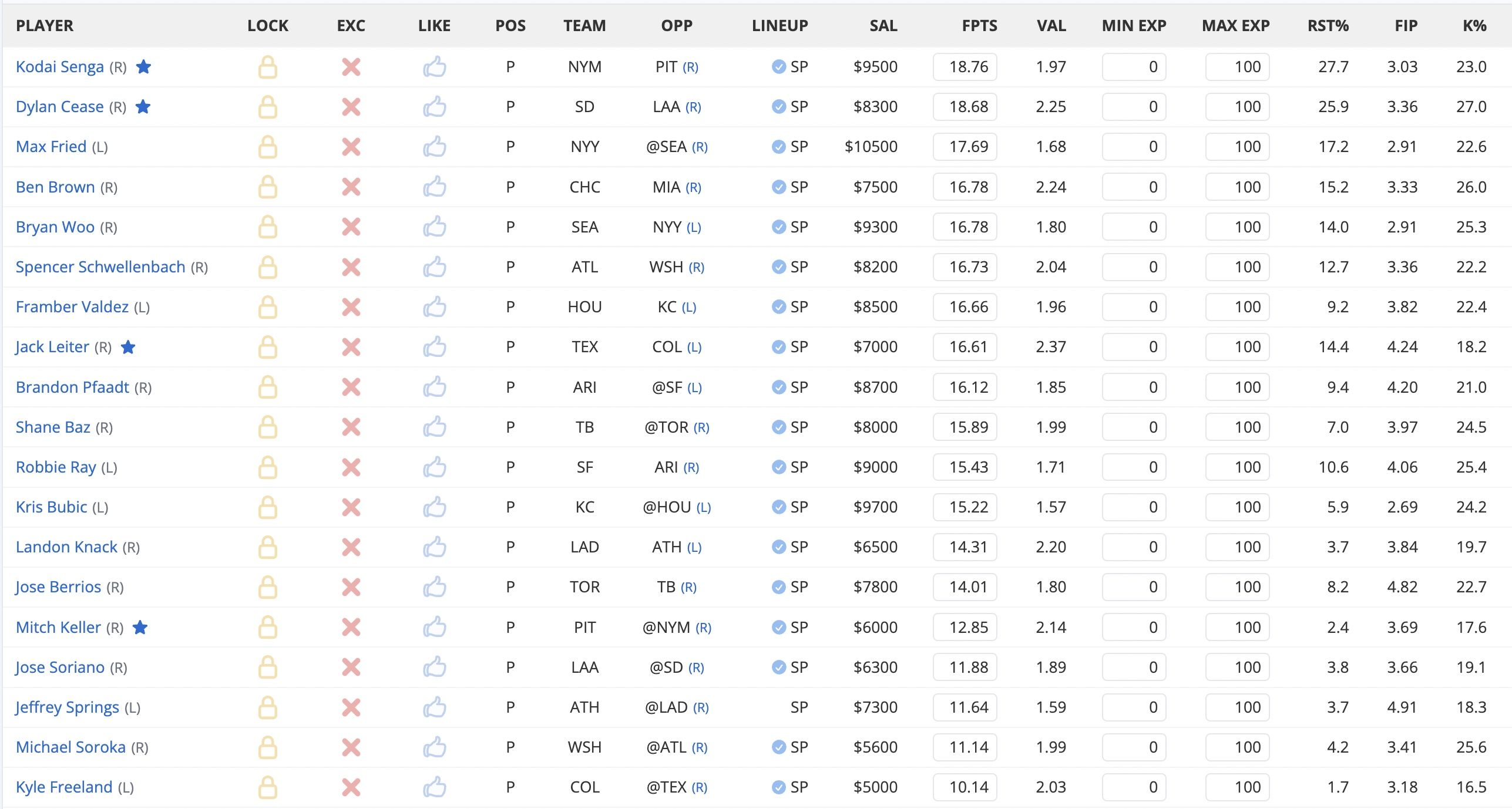Click Max Fried salary $10500
The width and height of the screenshot is (1512, 809).
click(871, 147)
